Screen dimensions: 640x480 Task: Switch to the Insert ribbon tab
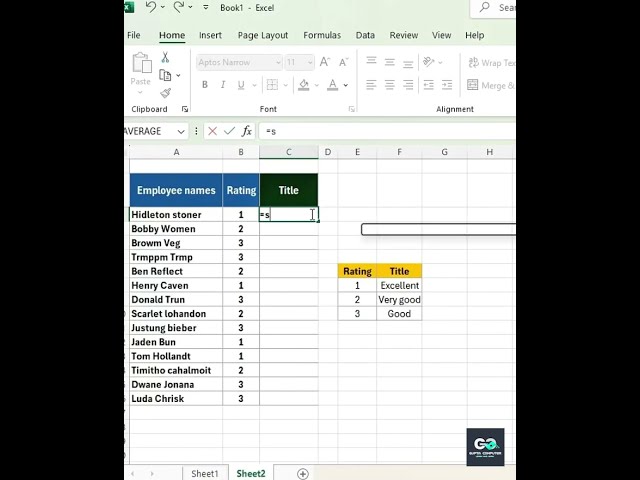tap(210, 35)
